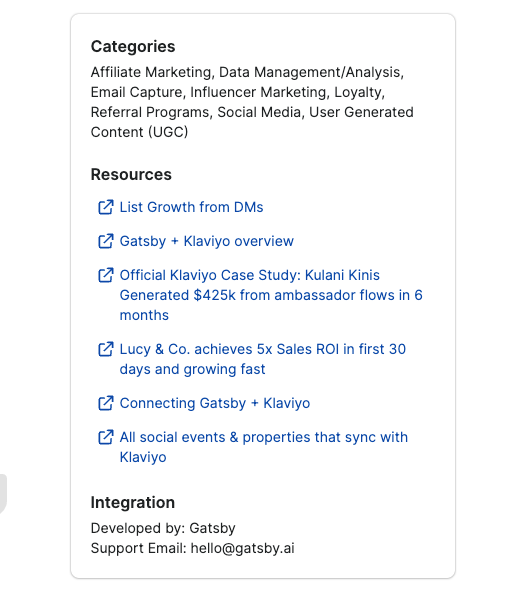532x595 pixels.
Task: Click external-link icon beside List Growth from DMs
Action: click(105, 207)
